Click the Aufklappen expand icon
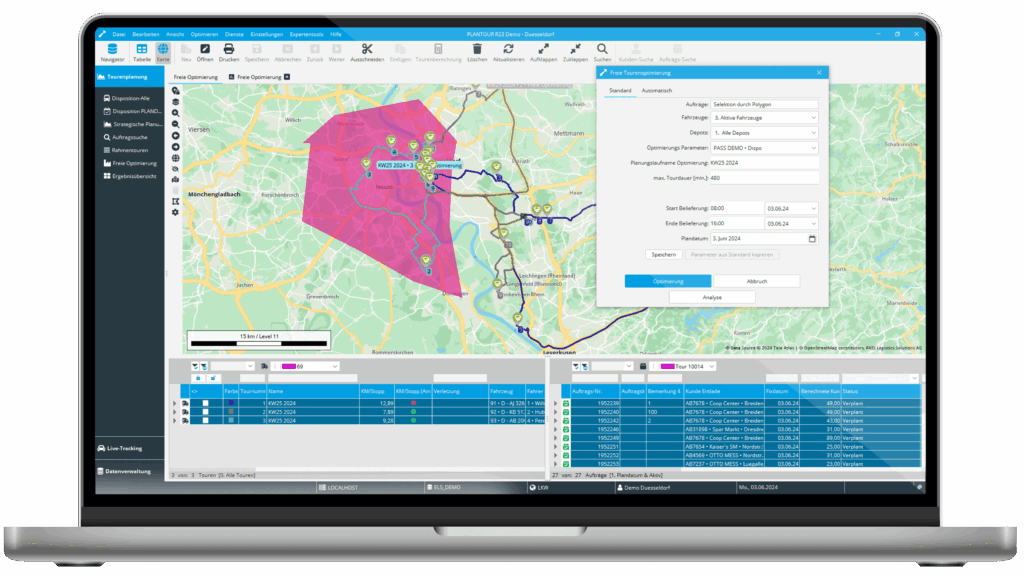1024x576 pixels. click(x=543, y=49)
